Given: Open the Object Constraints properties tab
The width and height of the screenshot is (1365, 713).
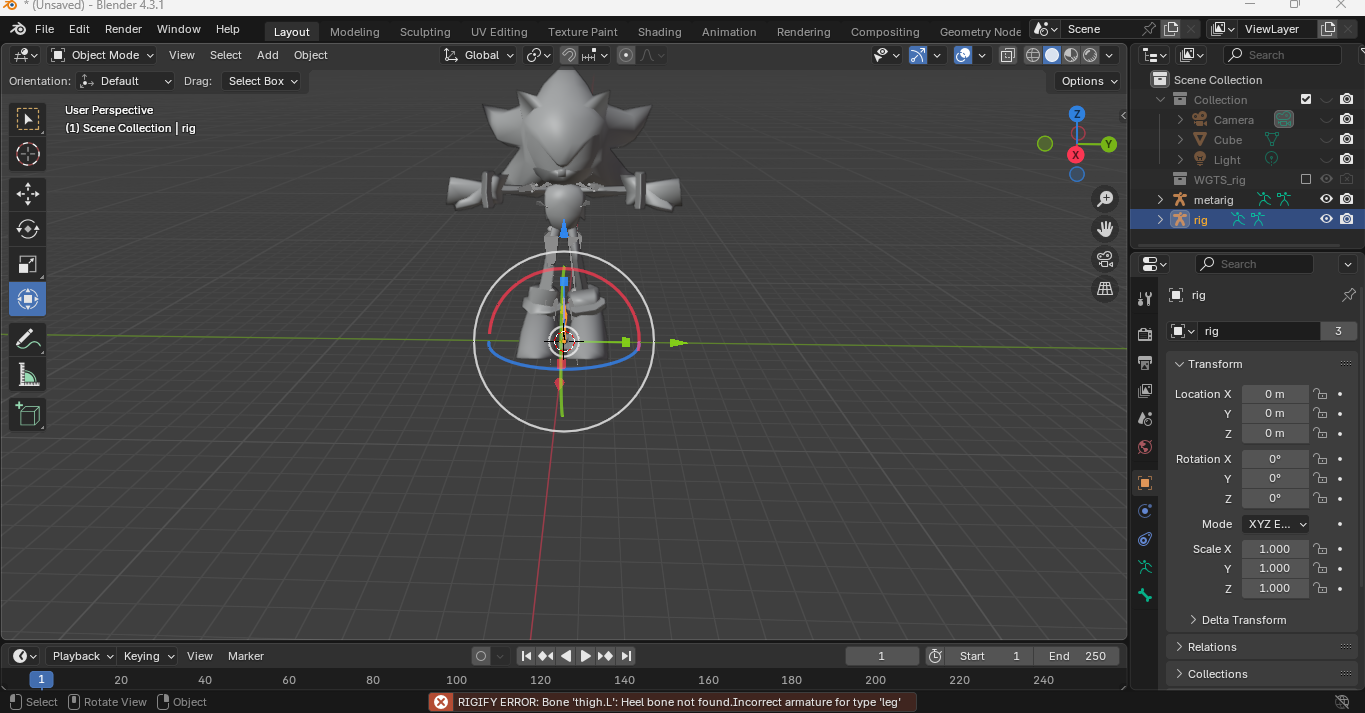Looking at the screenshot, I should tap(1145, 539).
